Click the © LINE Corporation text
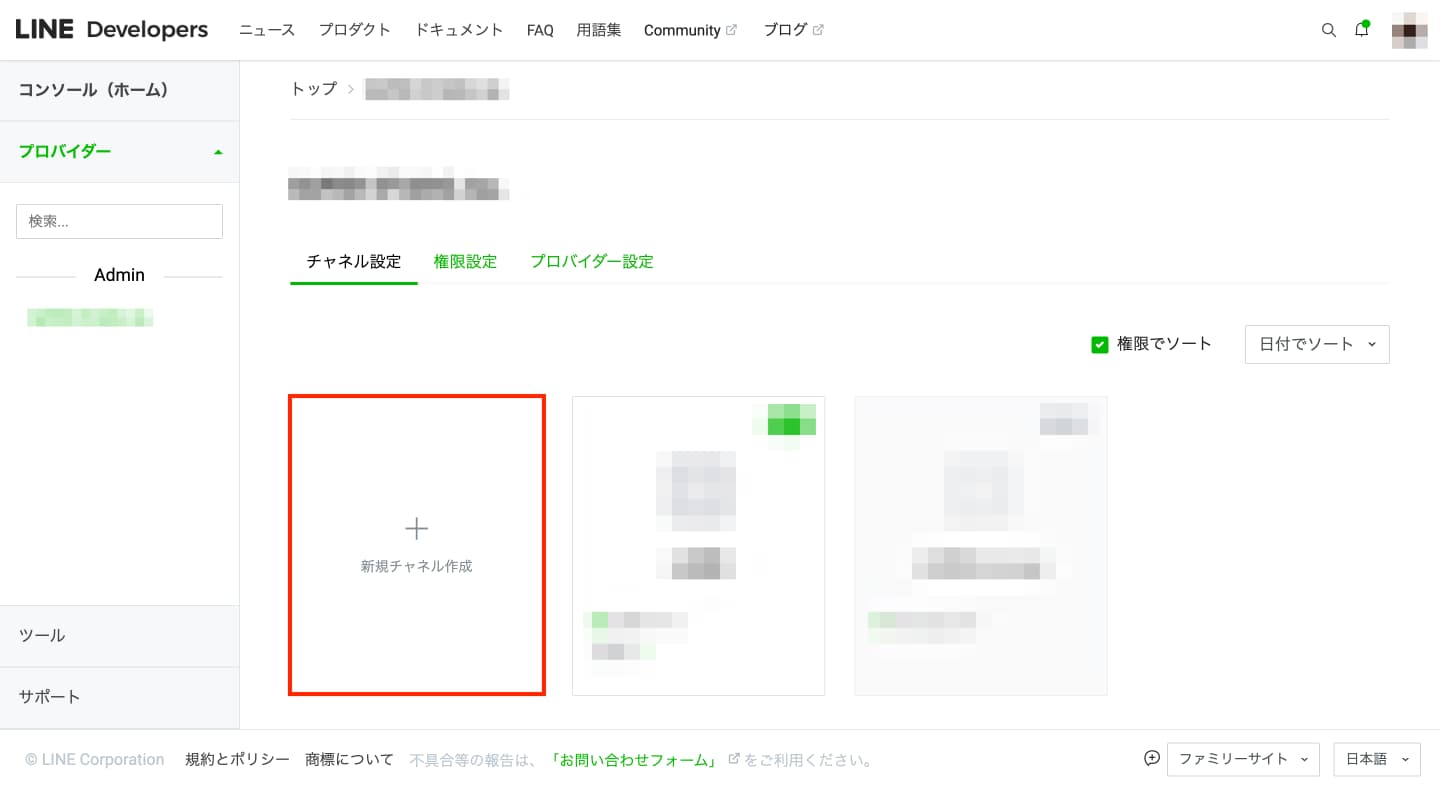 point(95,760)
